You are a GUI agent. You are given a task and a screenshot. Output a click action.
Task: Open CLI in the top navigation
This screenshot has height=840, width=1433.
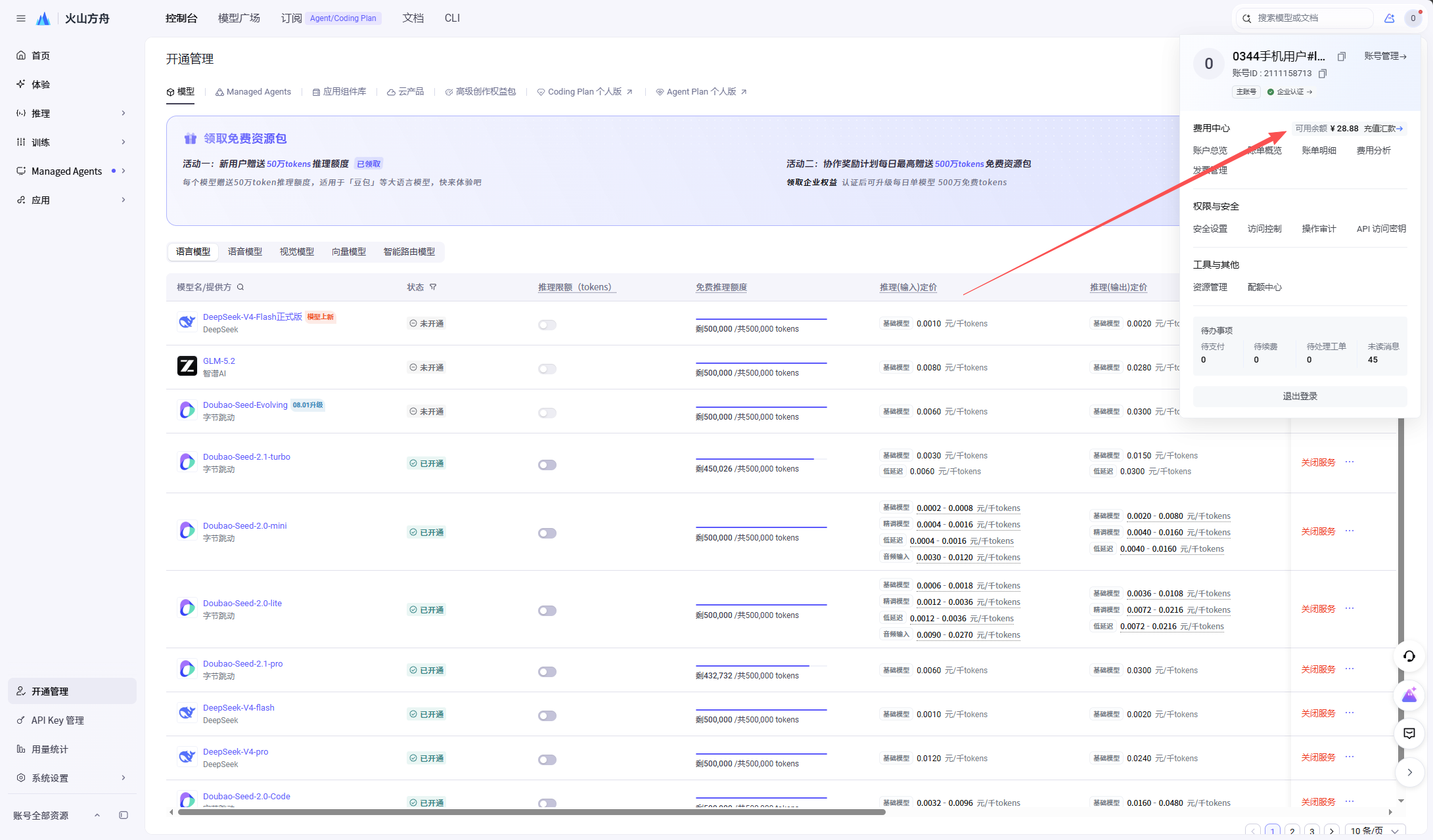tap(452, 18)
